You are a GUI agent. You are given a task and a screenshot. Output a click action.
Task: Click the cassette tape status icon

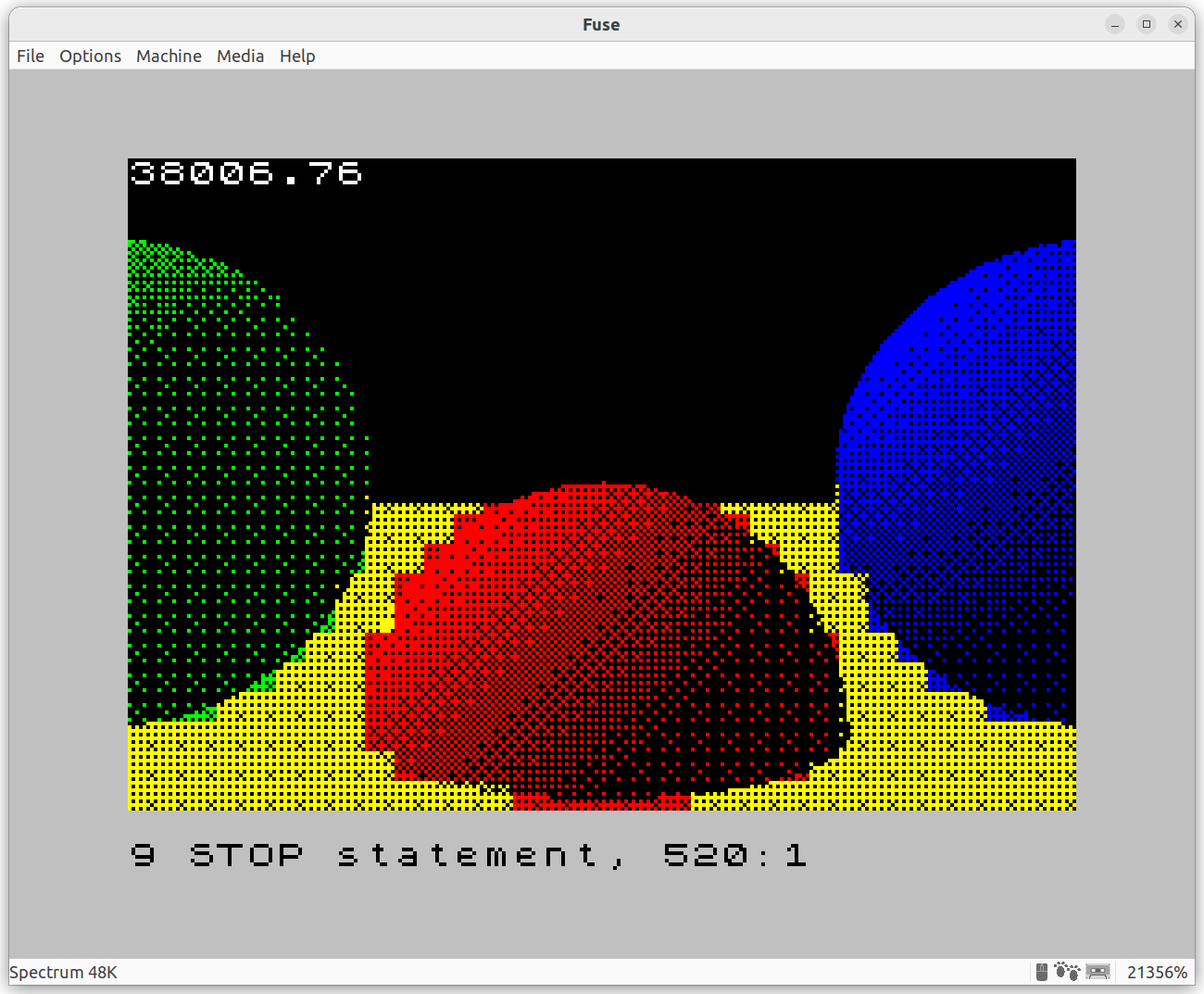(x=1098, y=972)
